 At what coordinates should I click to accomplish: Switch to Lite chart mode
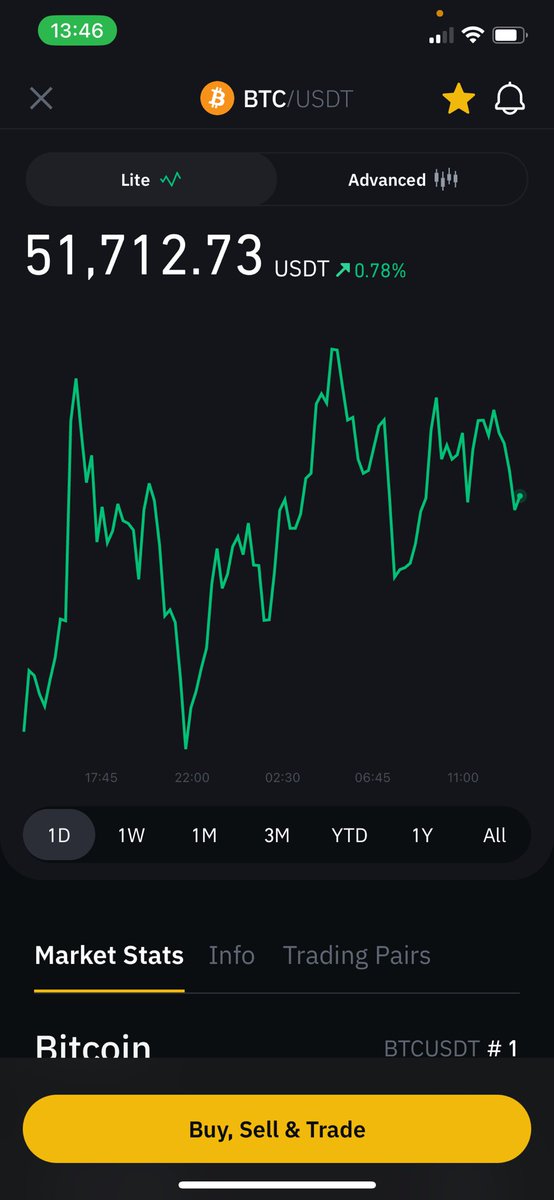tap(151, 180)
